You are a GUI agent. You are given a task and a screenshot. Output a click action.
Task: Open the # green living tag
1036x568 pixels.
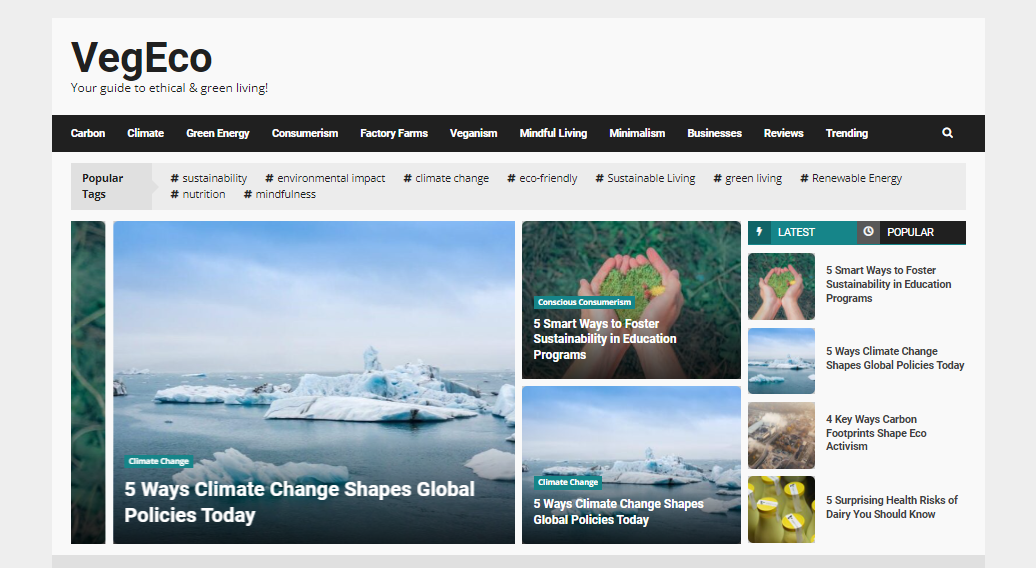[x=747, y=178]
